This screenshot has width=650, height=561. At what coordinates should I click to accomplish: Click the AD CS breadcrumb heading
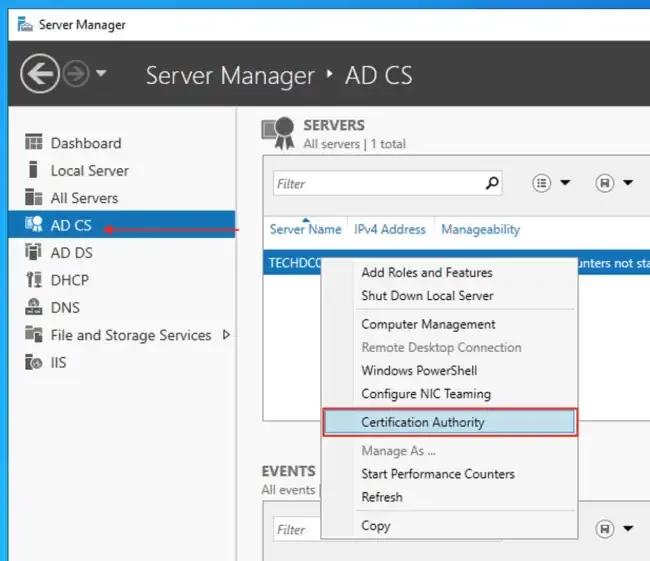click(379, 75)
